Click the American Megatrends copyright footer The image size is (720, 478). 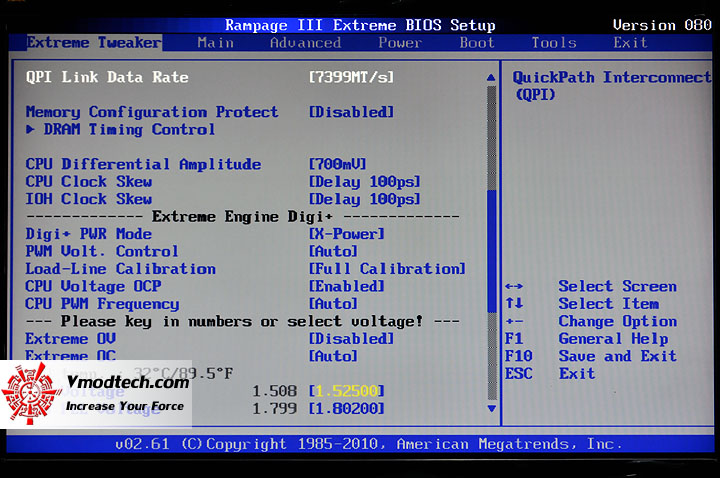click(x=368, y=444)
